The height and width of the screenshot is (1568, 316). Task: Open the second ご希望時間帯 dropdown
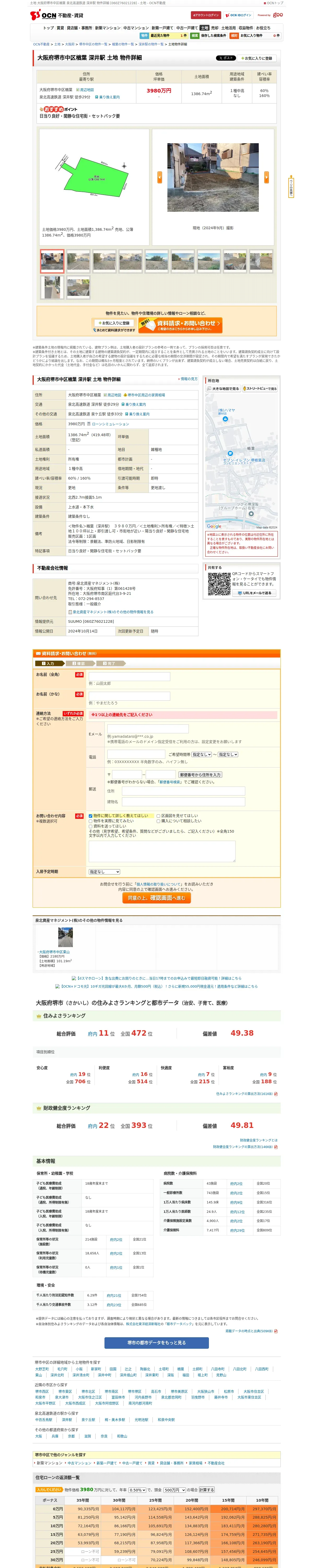click(x=228, y=754)
